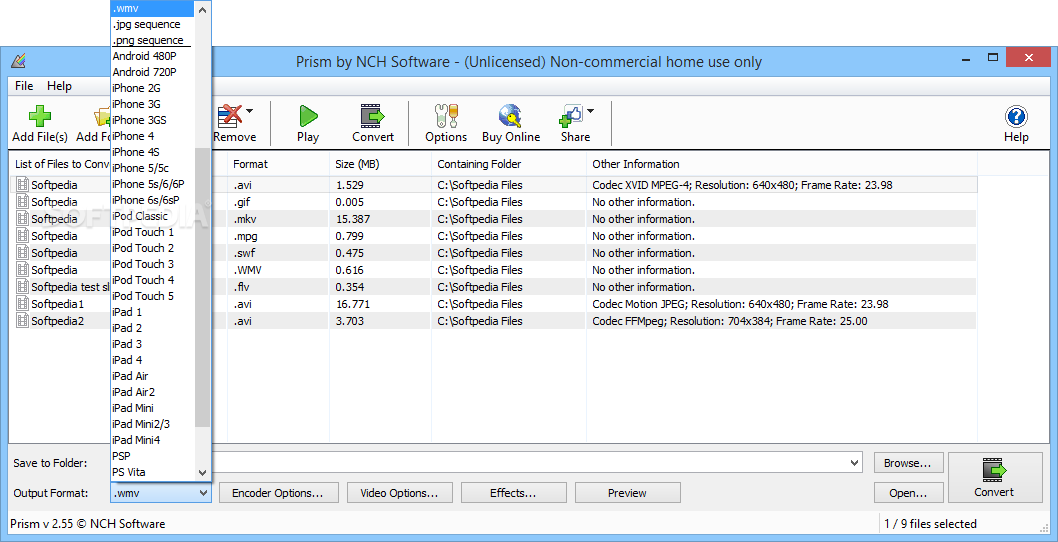Viewport: 1058px width, 542px height.
Task: Click the Help toolbar icon
Action: (x=1015, y=116)
